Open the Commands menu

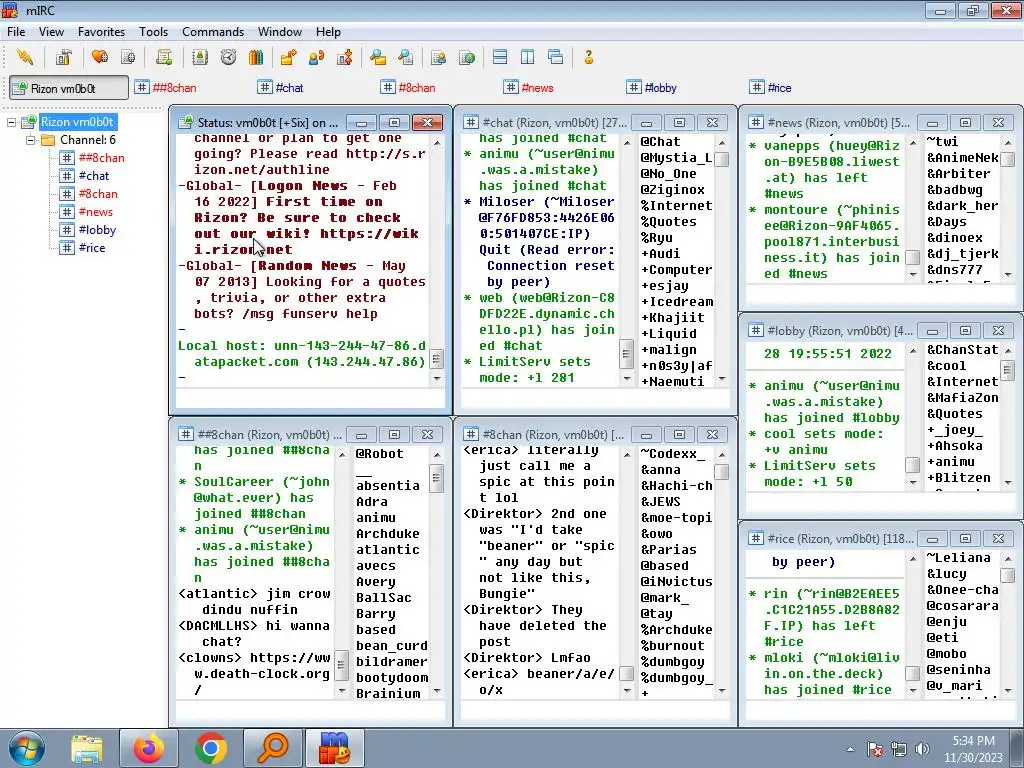213,31
